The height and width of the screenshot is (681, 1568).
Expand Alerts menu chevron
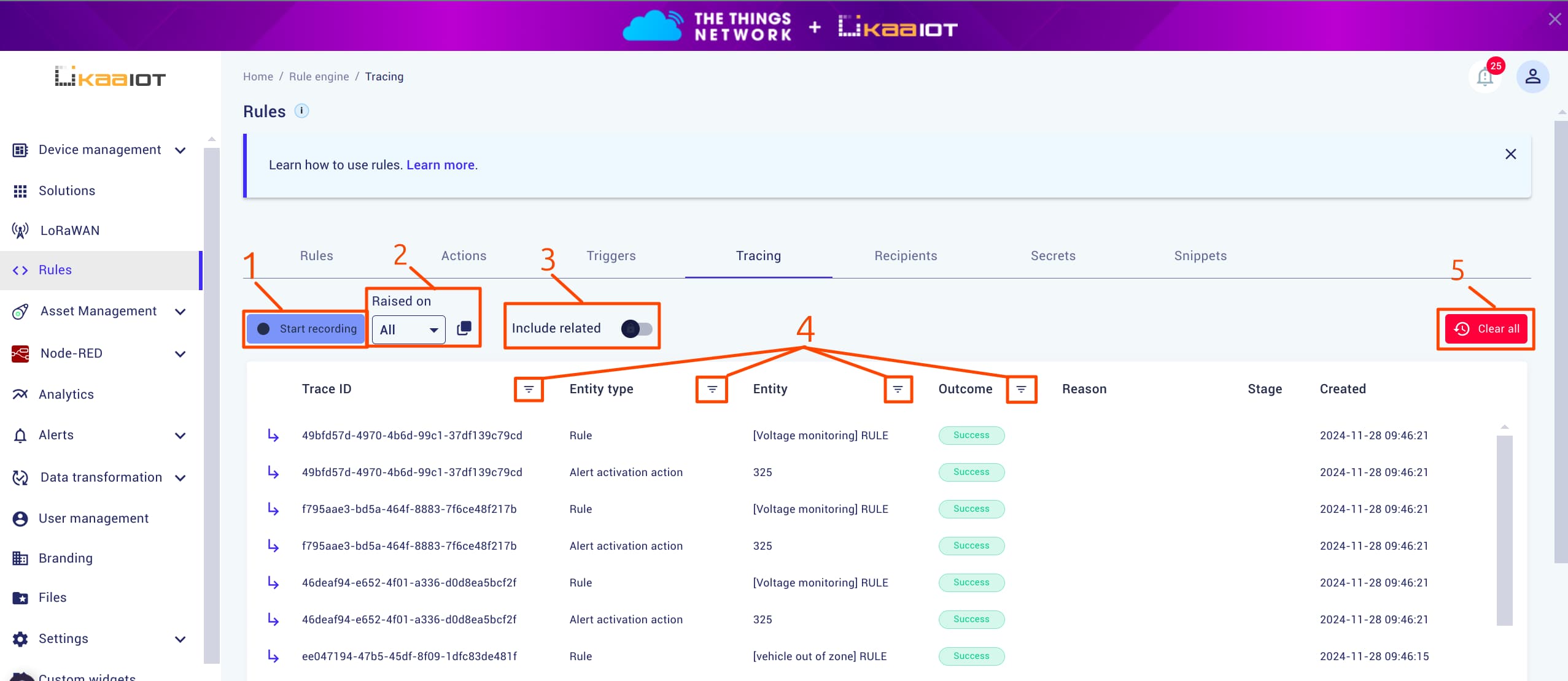[180, 436]
